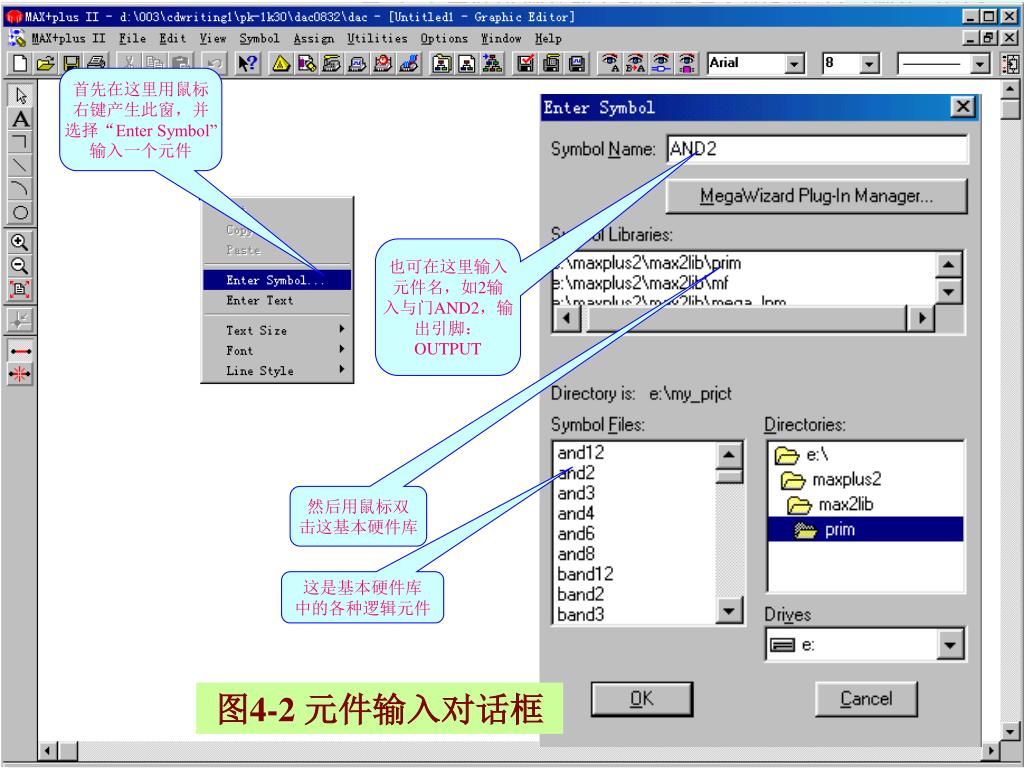Select the diagonal line tool
The image size is (1024, 768).
[x=20, y=166]
